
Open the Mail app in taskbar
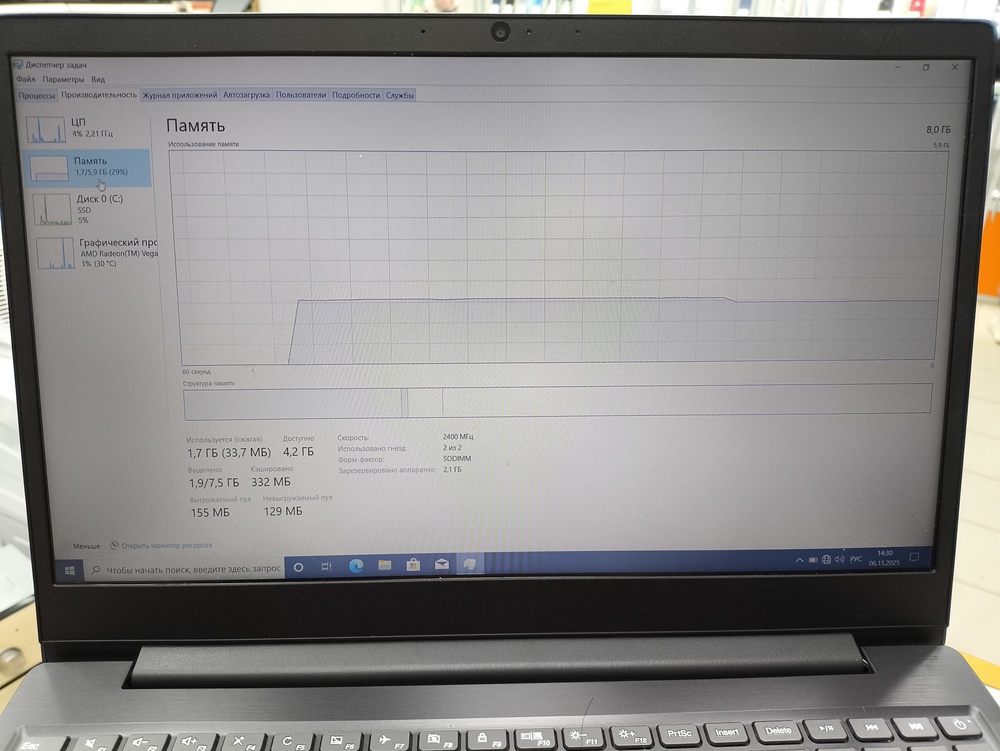tap(441, 566)
